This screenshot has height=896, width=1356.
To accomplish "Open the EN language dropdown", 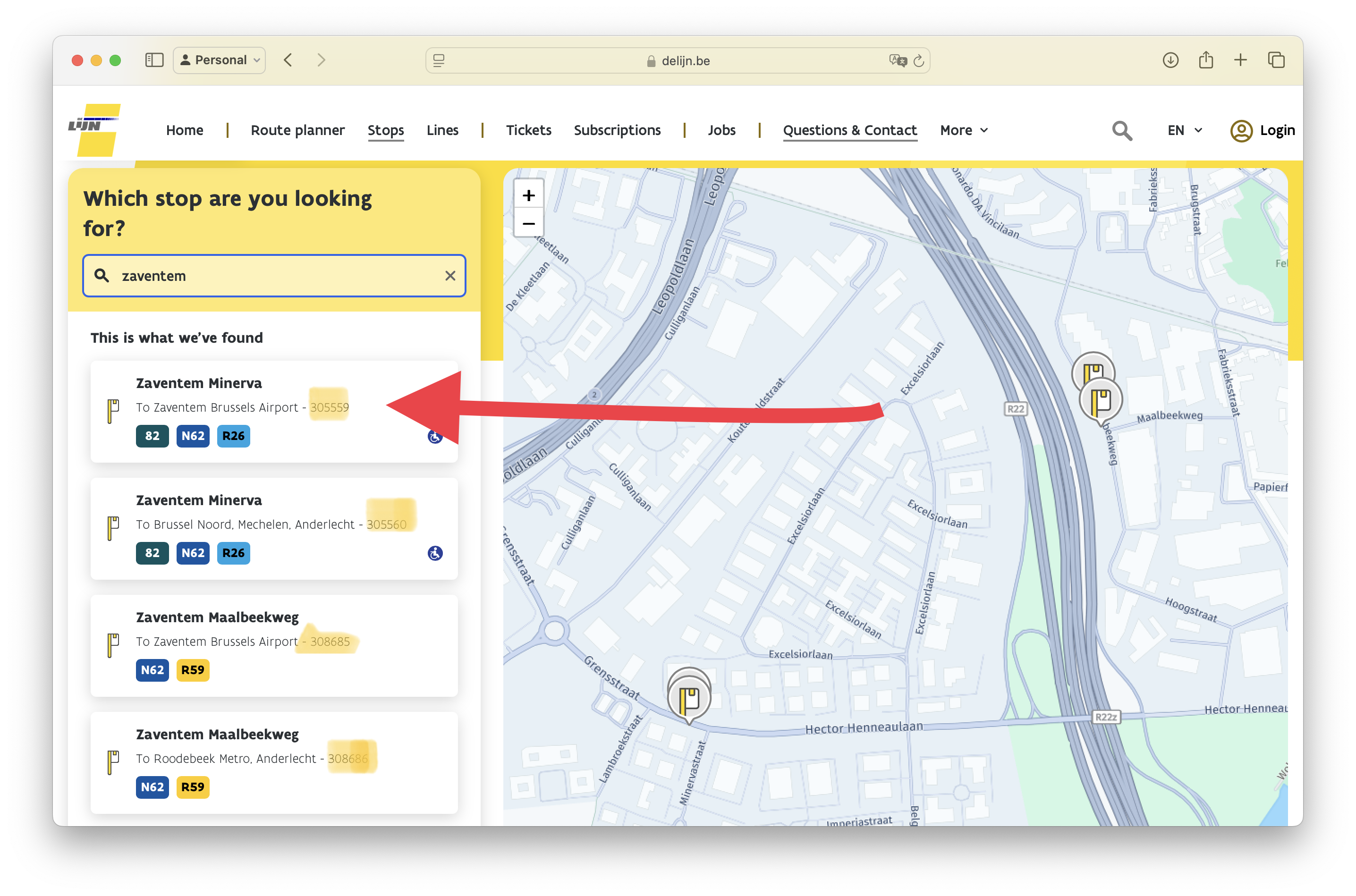I will pyautogui.click(x=1184, y=130).
